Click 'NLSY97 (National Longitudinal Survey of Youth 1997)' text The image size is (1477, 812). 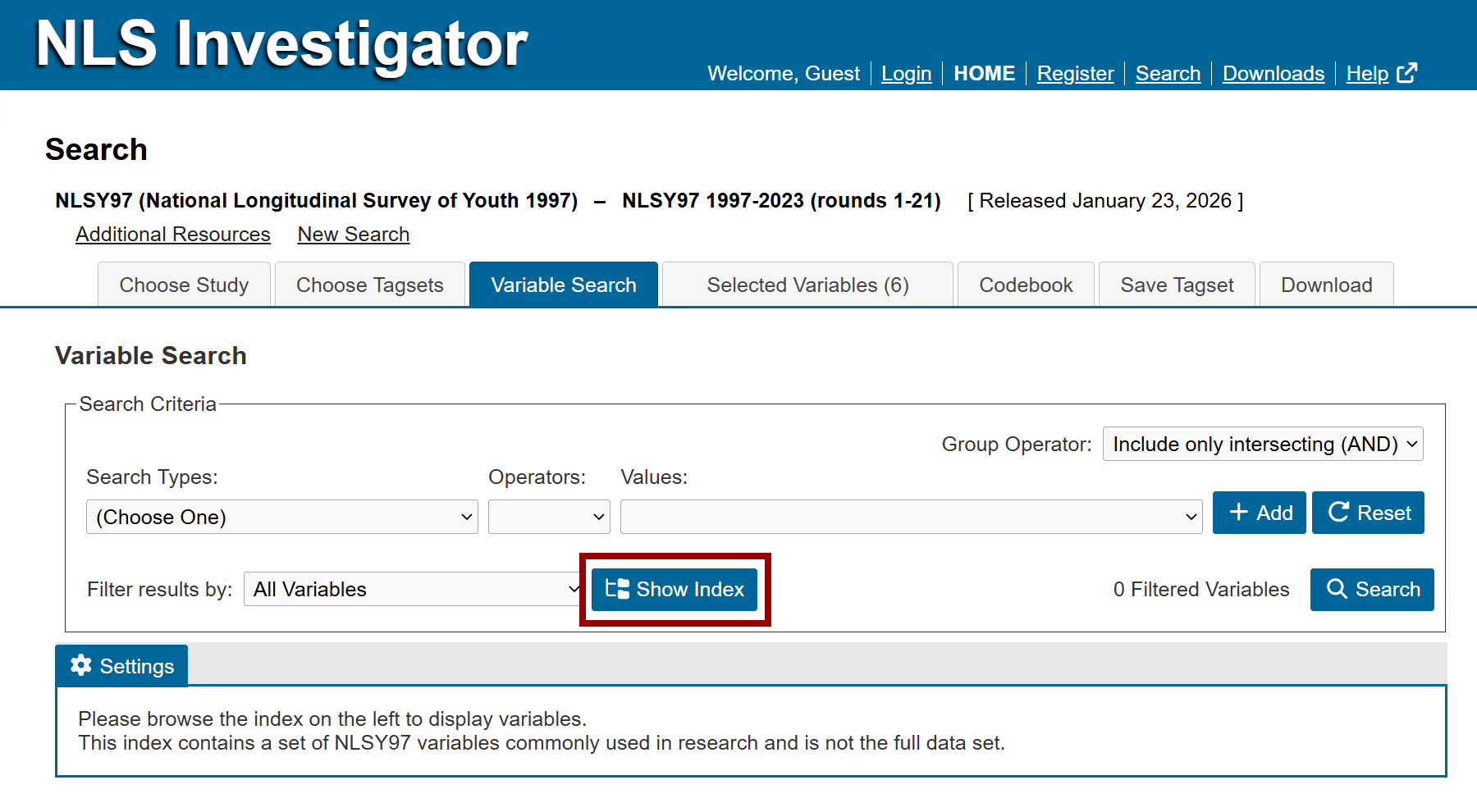click(x=317, y=201)
